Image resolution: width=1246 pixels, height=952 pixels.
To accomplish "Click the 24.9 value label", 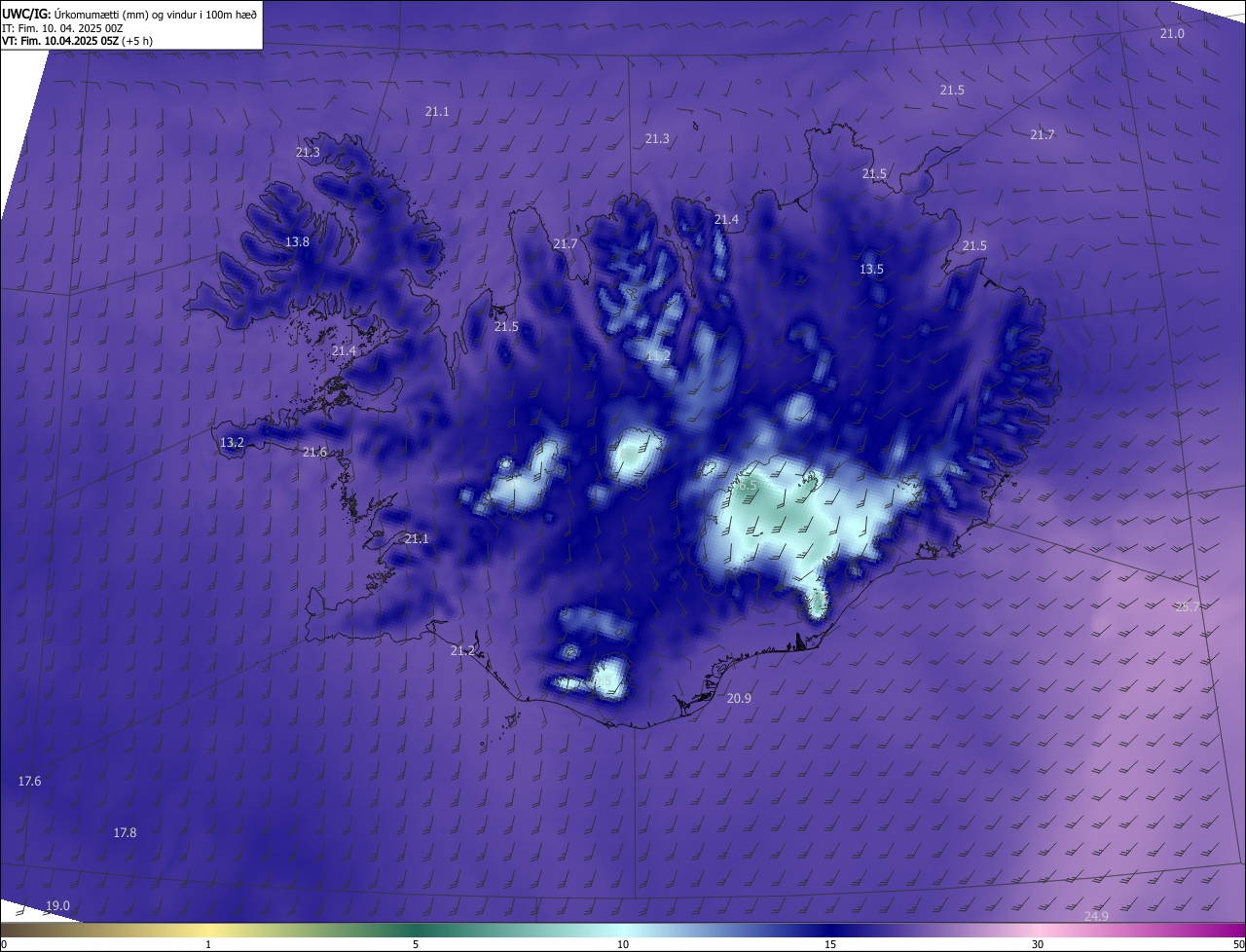I will click(x=1096, y=917).
